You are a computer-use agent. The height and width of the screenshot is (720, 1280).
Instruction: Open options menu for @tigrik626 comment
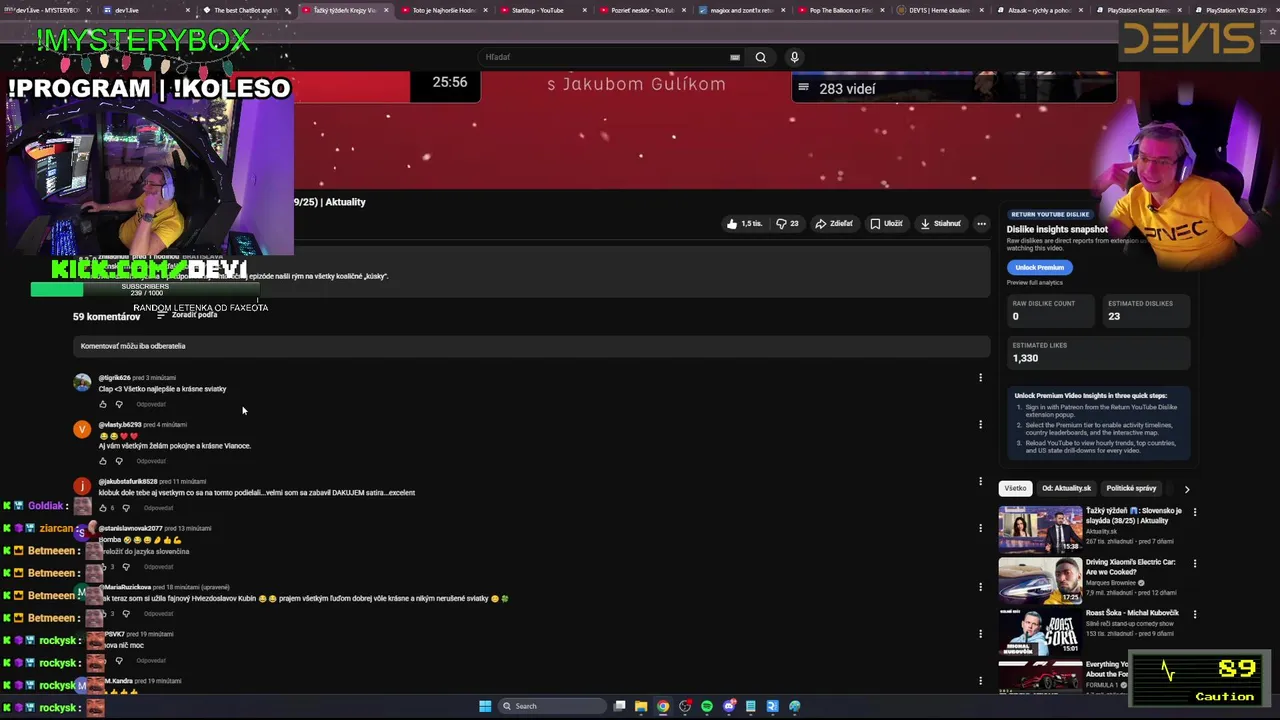point(980,378)
